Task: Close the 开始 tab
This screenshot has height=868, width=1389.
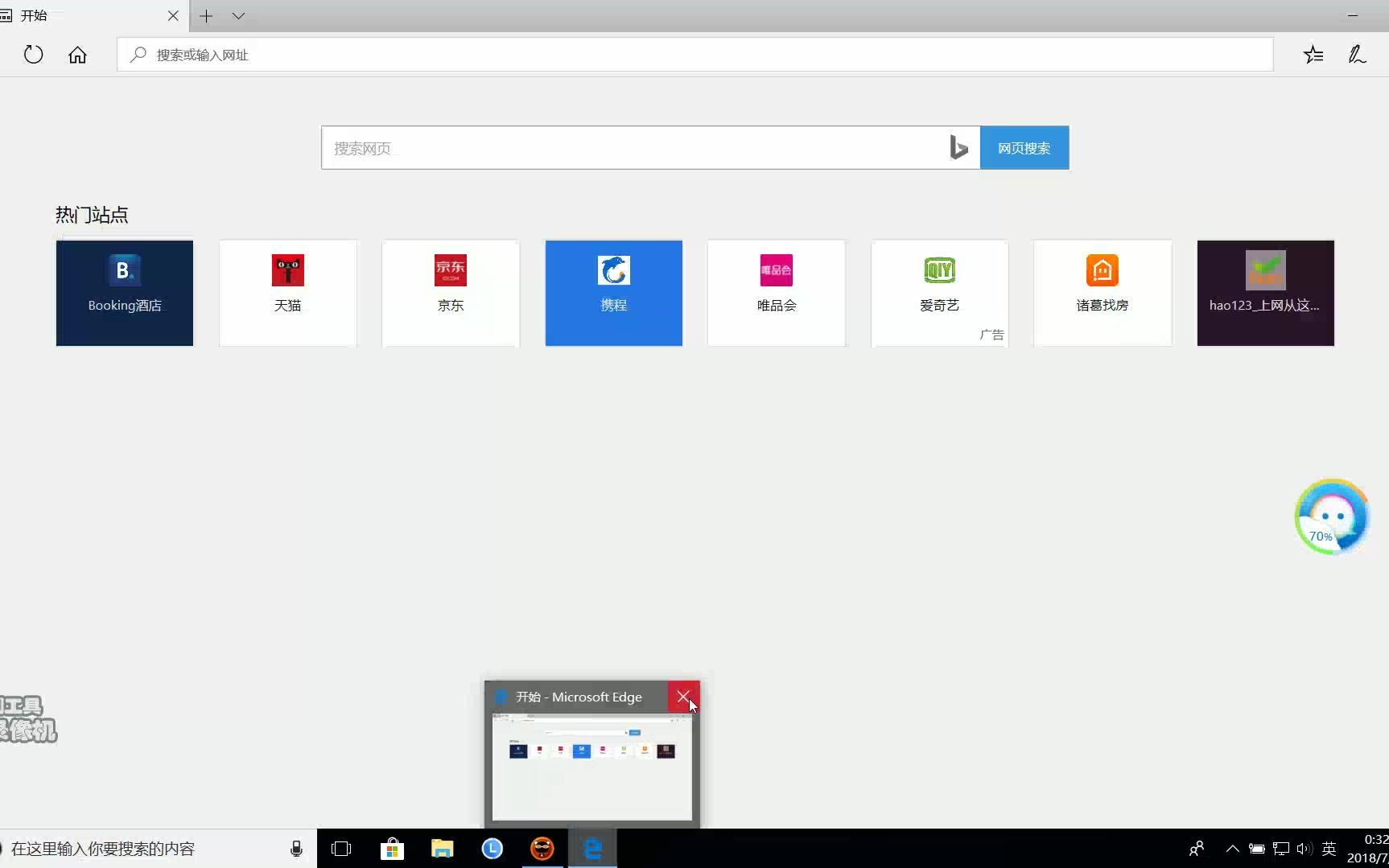Action: tap(173, 15)
